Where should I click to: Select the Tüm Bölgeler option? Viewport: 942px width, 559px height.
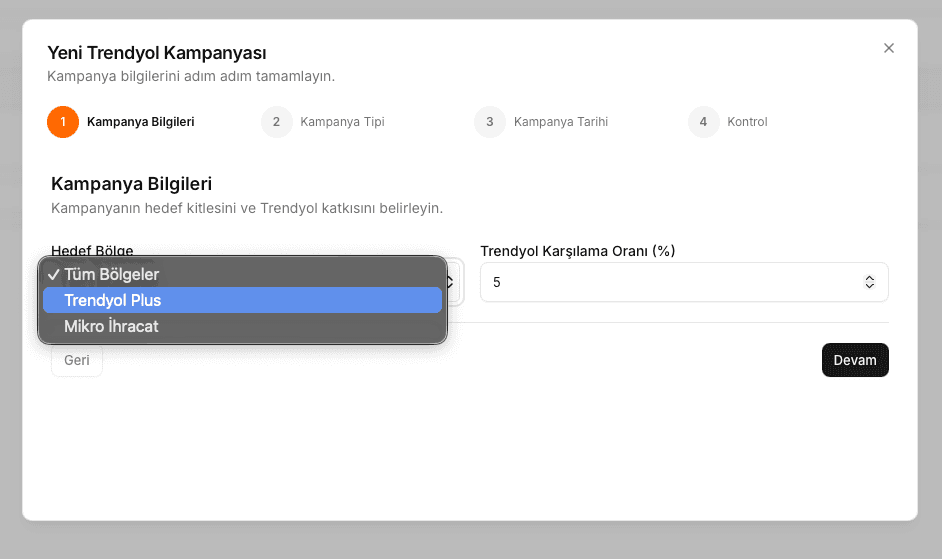pos(242,274)
